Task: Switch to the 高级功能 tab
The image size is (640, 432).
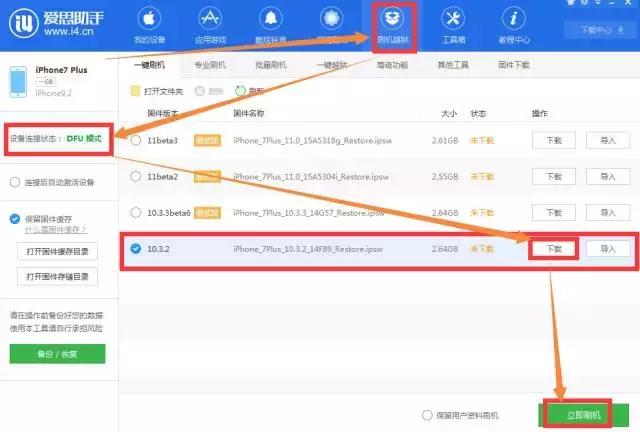Action: pos(392,65)
